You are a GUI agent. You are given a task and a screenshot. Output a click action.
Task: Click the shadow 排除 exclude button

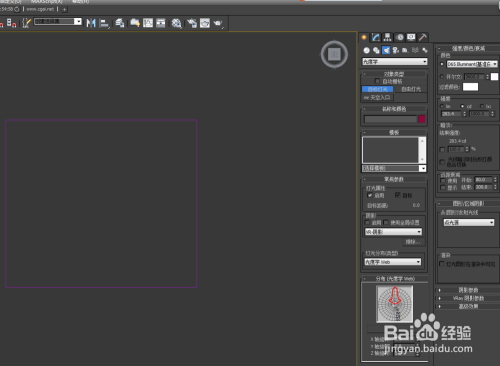[x=413, y=242]
